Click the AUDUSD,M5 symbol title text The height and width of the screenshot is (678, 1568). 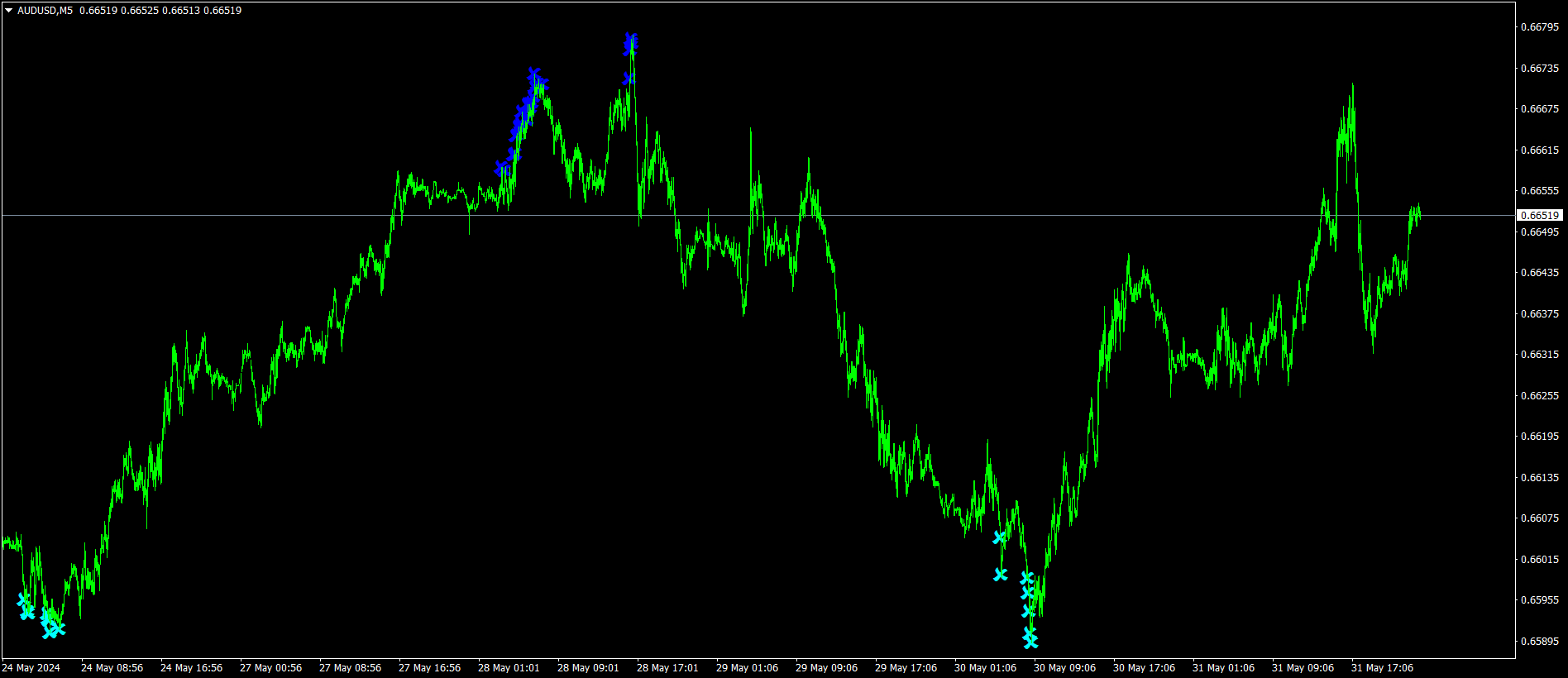[45, 11]
